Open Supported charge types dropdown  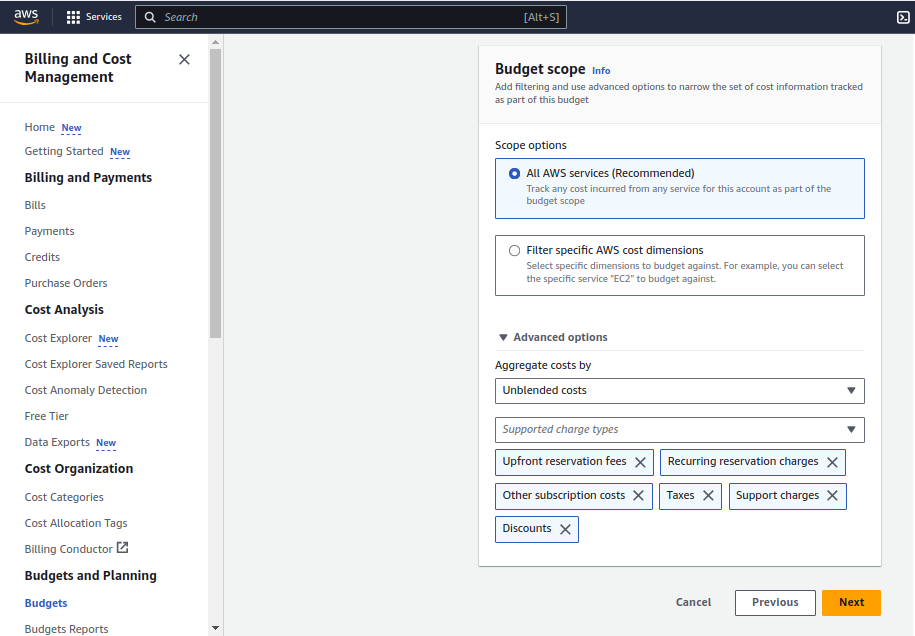(x=679, y=430)
